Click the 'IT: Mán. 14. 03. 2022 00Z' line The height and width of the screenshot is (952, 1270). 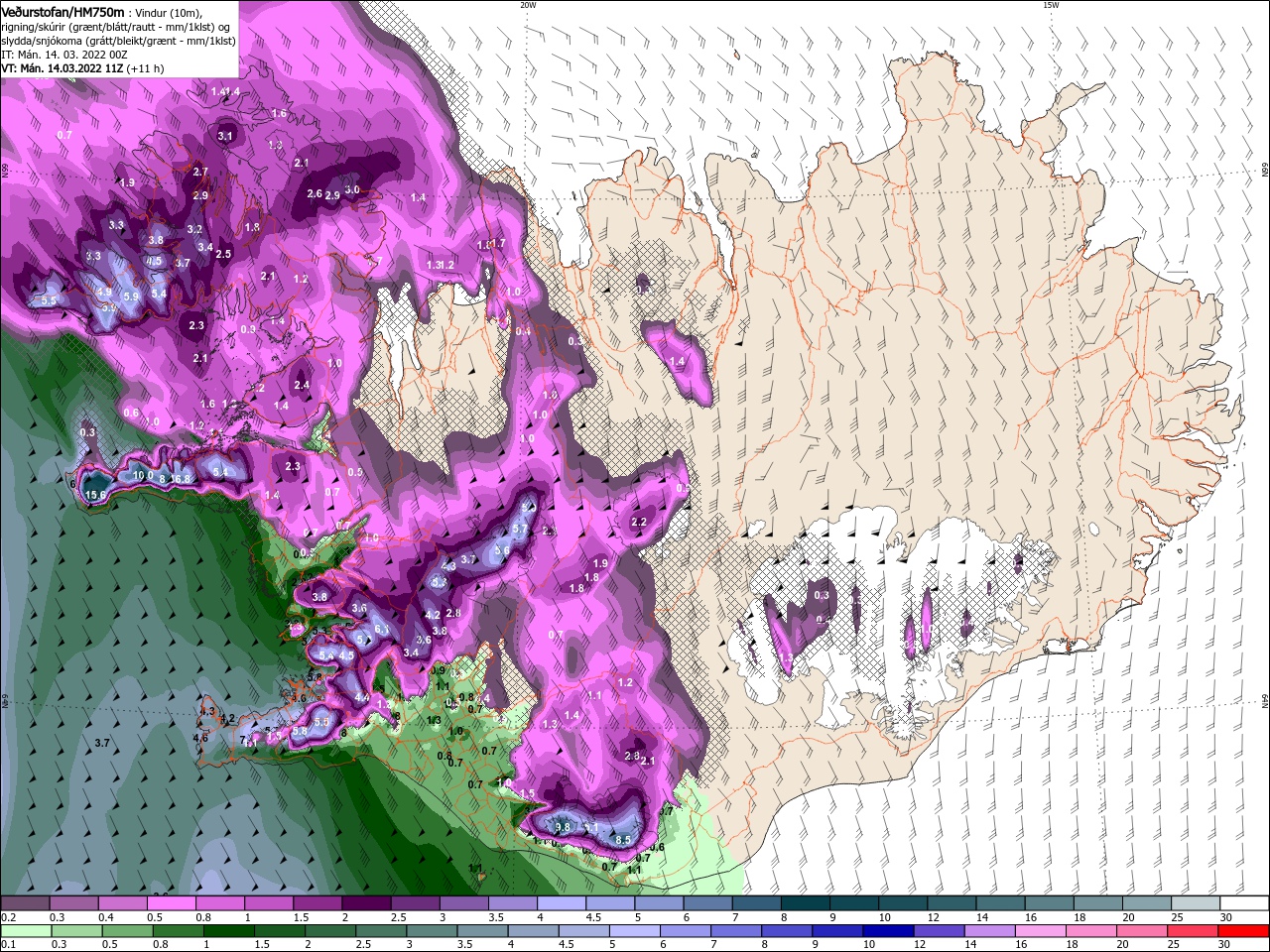(x=64, y=55)
